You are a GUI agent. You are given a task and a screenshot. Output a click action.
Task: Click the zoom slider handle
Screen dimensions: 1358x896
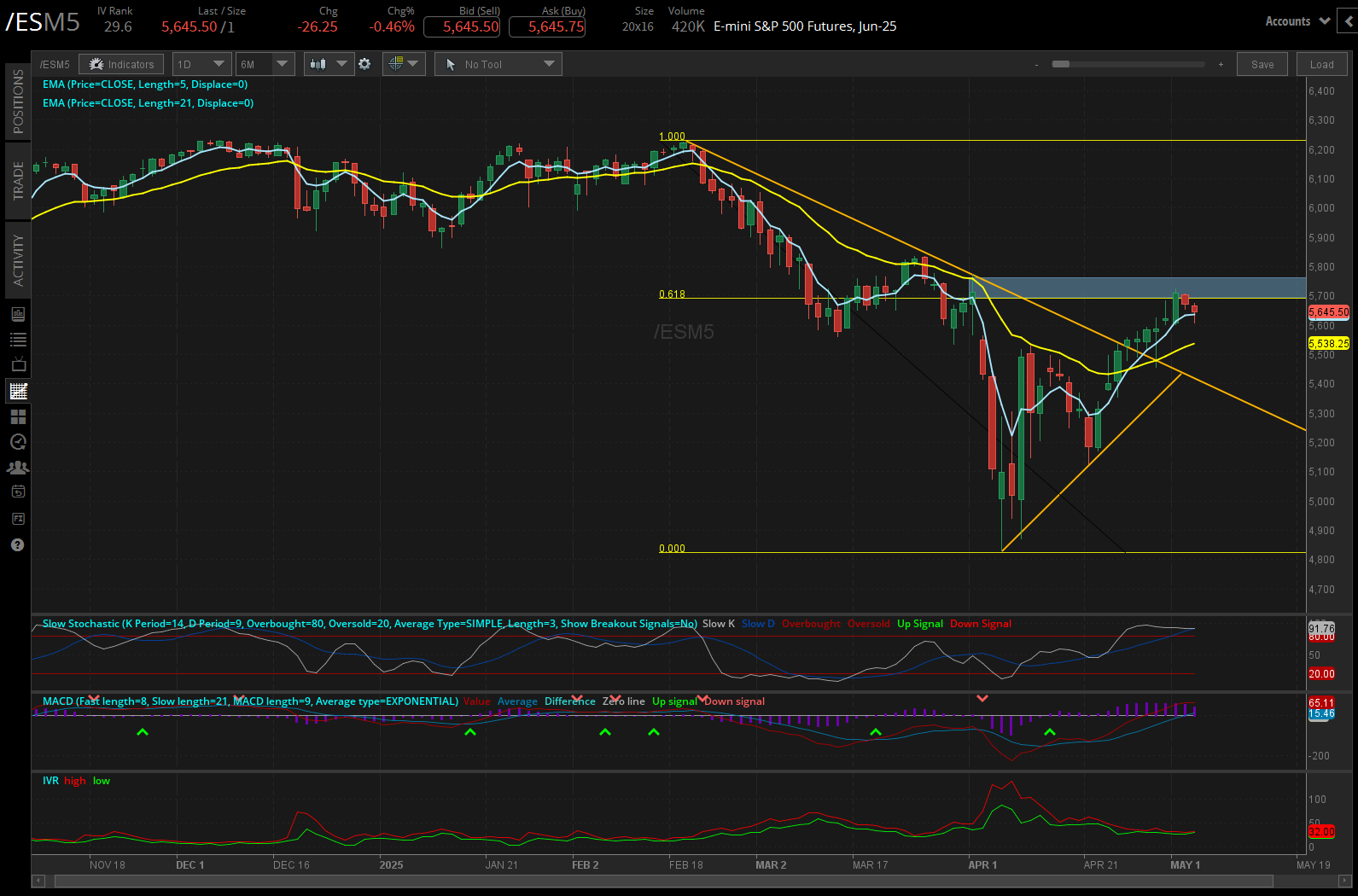(x=1061, y=64)
